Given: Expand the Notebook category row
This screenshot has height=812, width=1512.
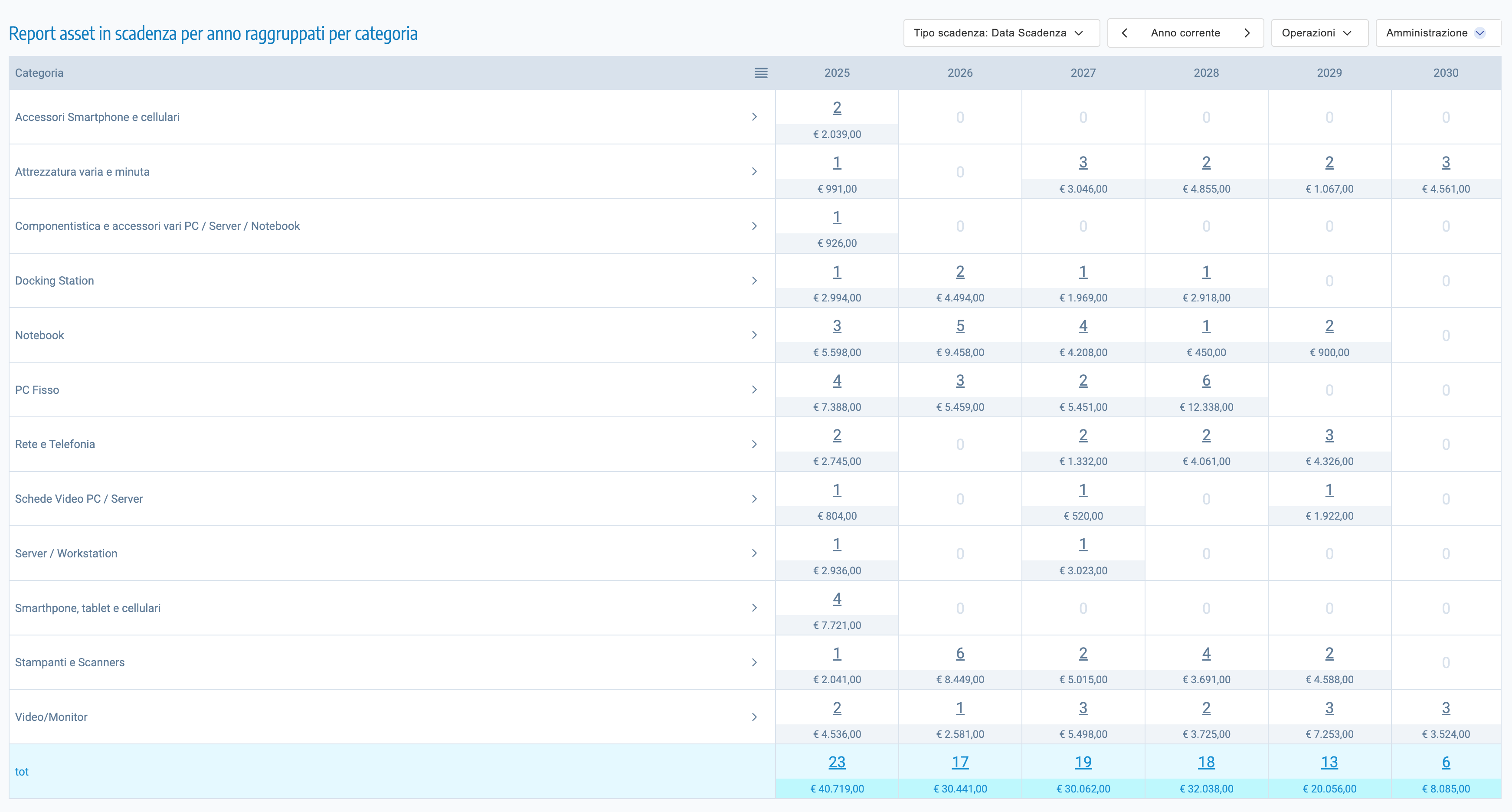Looking at the screenshot, I should click(754, 335).
